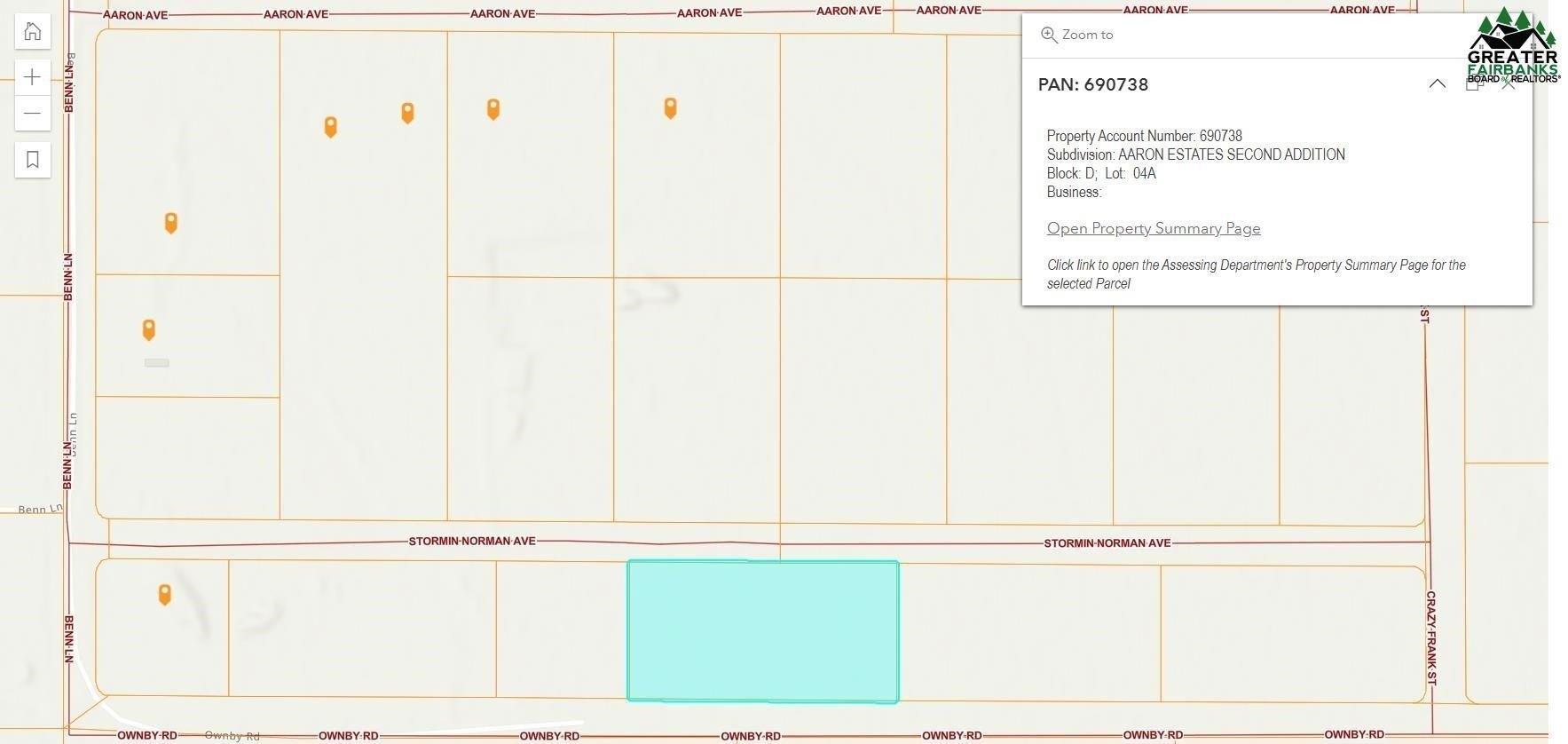Click the easternmost orange map pin

coord(670,107)
